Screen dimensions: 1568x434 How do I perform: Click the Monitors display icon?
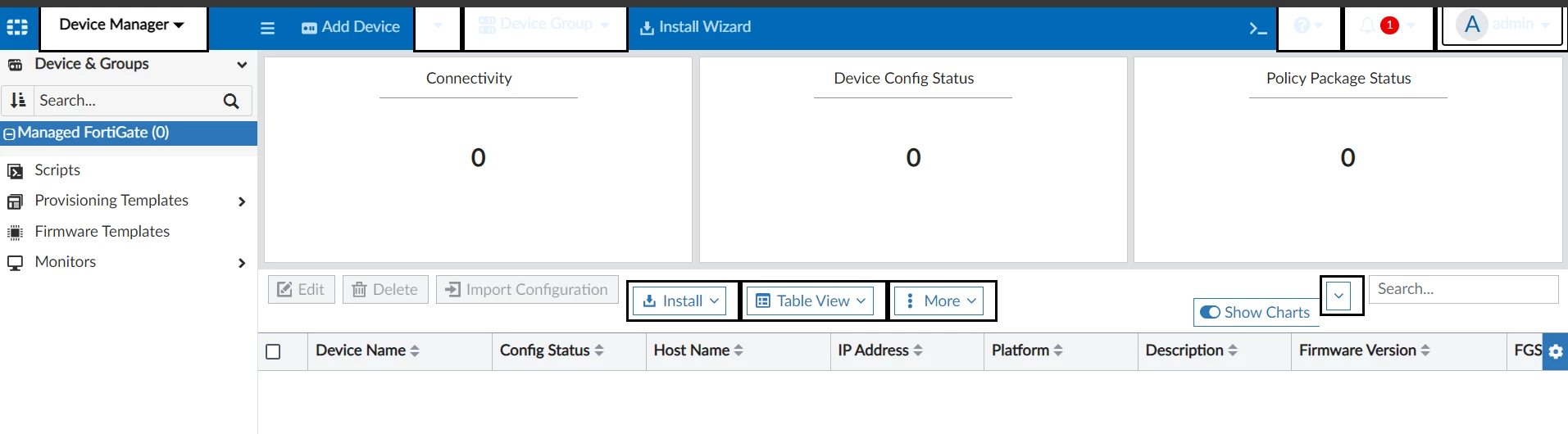15,263
